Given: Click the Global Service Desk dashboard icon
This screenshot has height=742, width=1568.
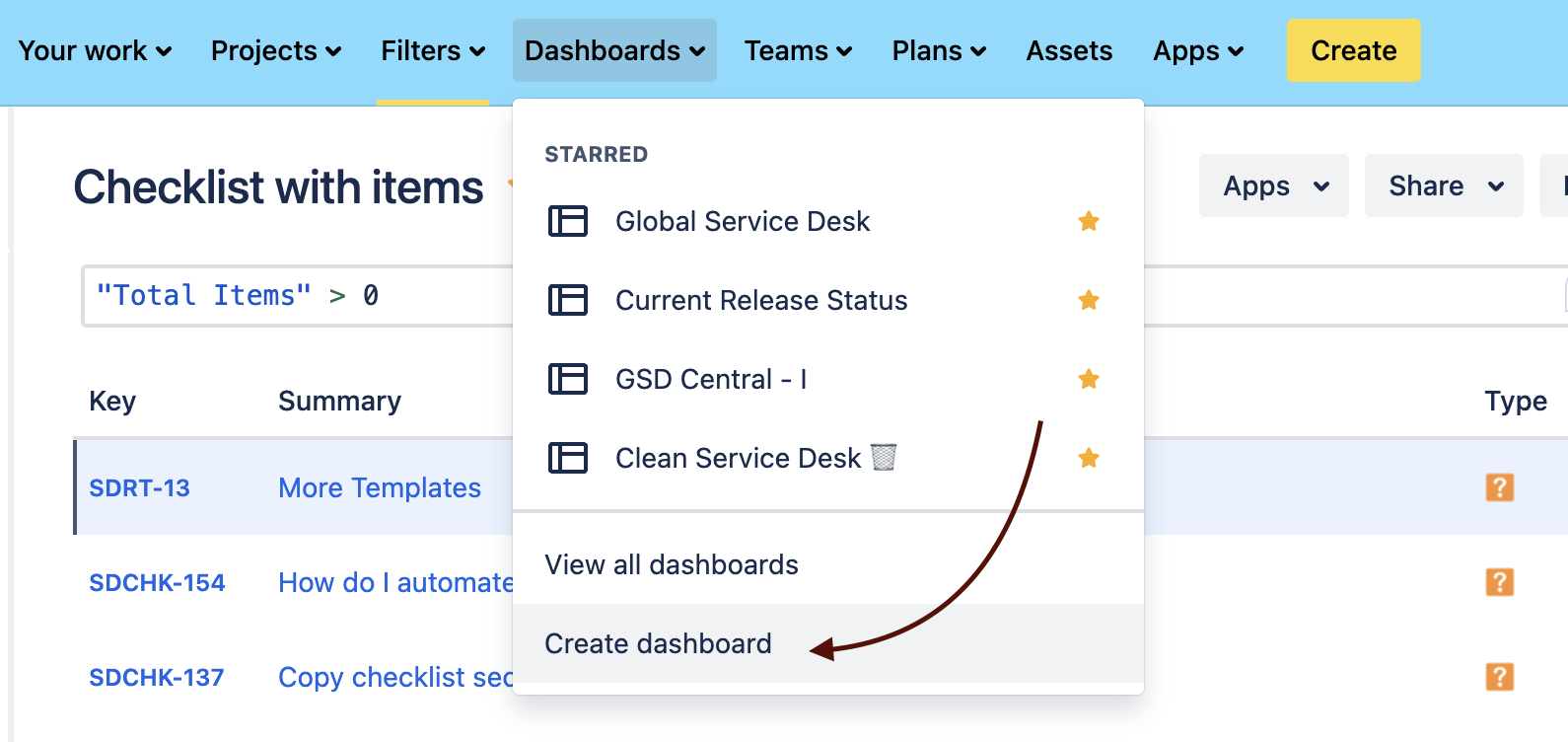Looking at the screenshot, I should (568, 221).
